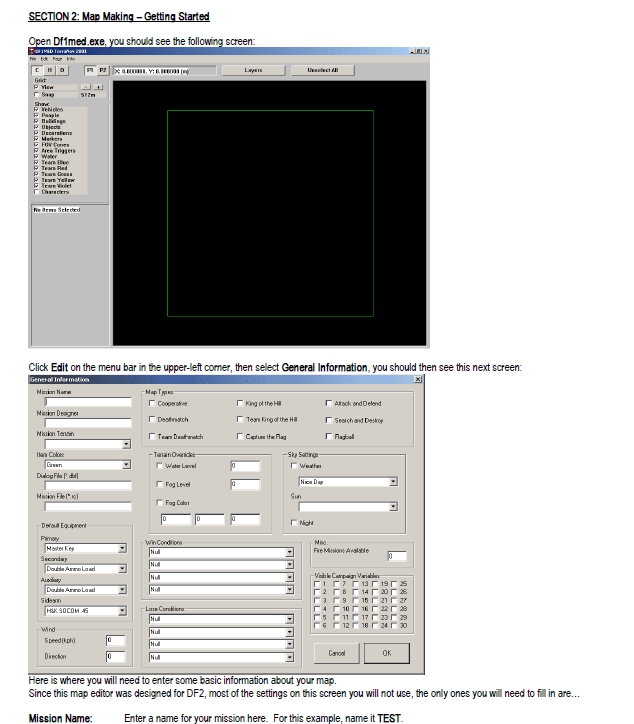Viewport: 634px width, 724px height.
Task: Open the Item Colors dropdown showing Green
Action: (x=126, y=465)
